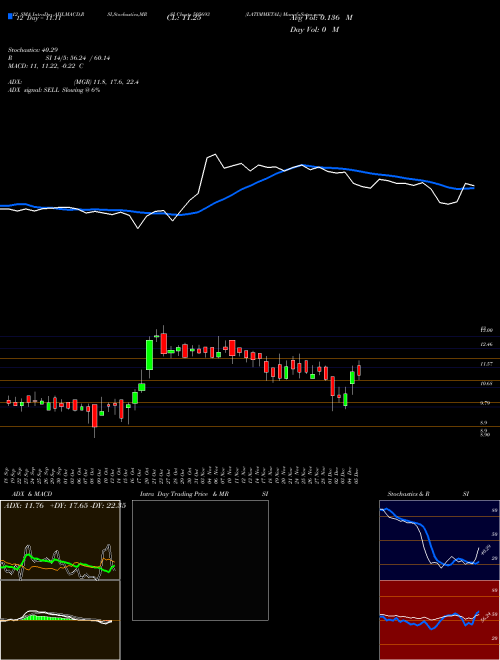Click the 12.46 price axis label
This screenshot has width=500, height=660.
point(487,344)
